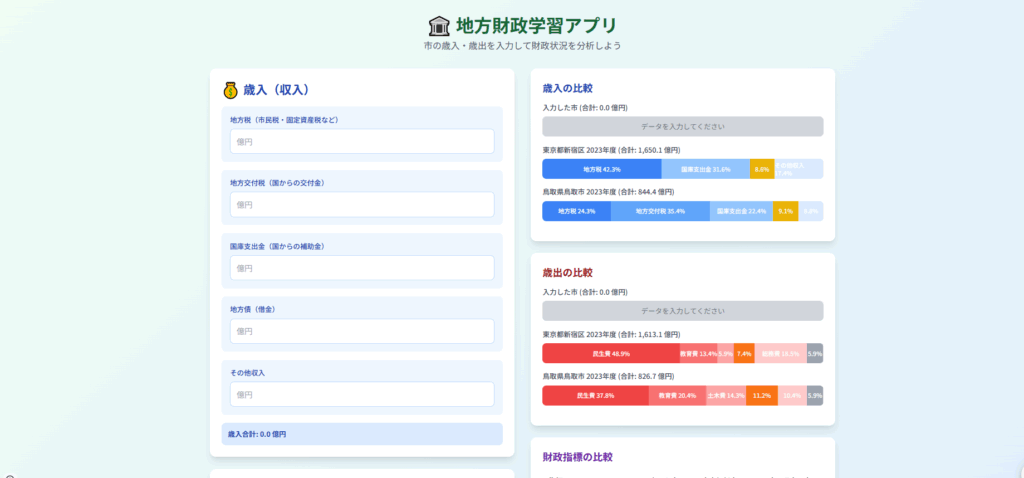Click Tottori's yellow 9.1% revenue segment
The height and width of the screenshot is (478, 1024).
785,211
